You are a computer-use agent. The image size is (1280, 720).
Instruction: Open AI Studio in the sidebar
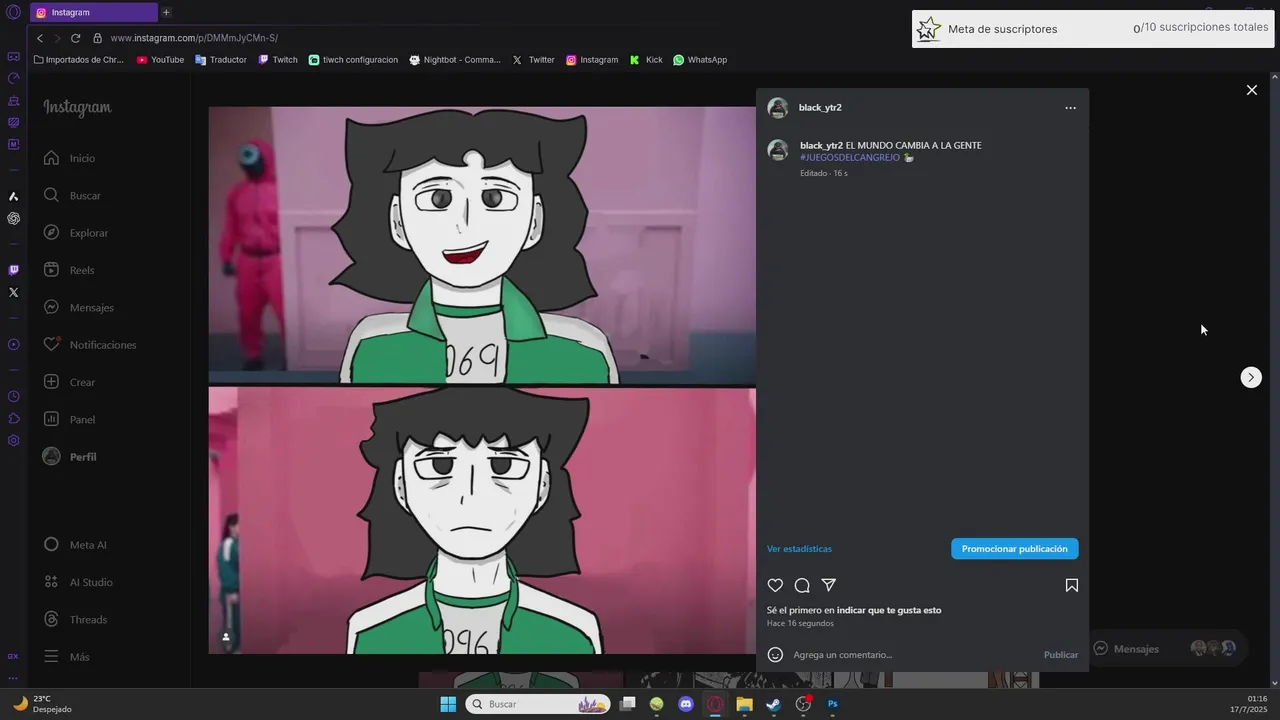78,582
